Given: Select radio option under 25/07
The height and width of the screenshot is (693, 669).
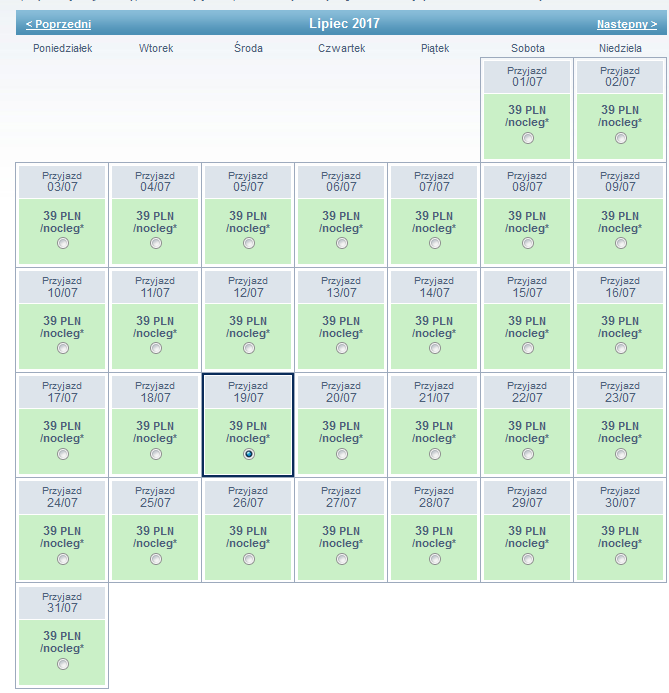Looking at the screenshot, I should [x=156, y=559].
